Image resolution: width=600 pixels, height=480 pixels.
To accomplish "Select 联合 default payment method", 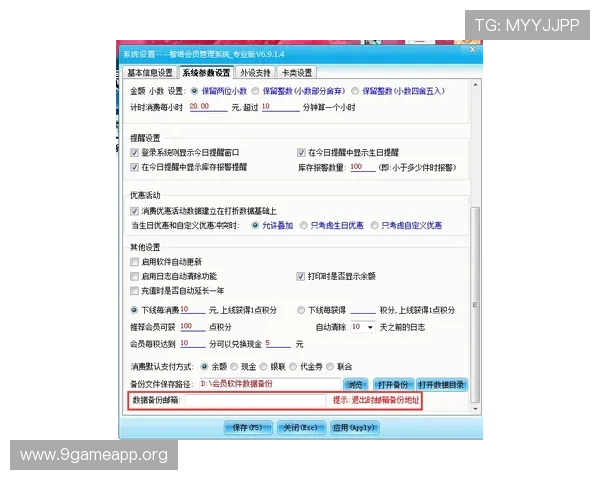I will coord(330,367).
